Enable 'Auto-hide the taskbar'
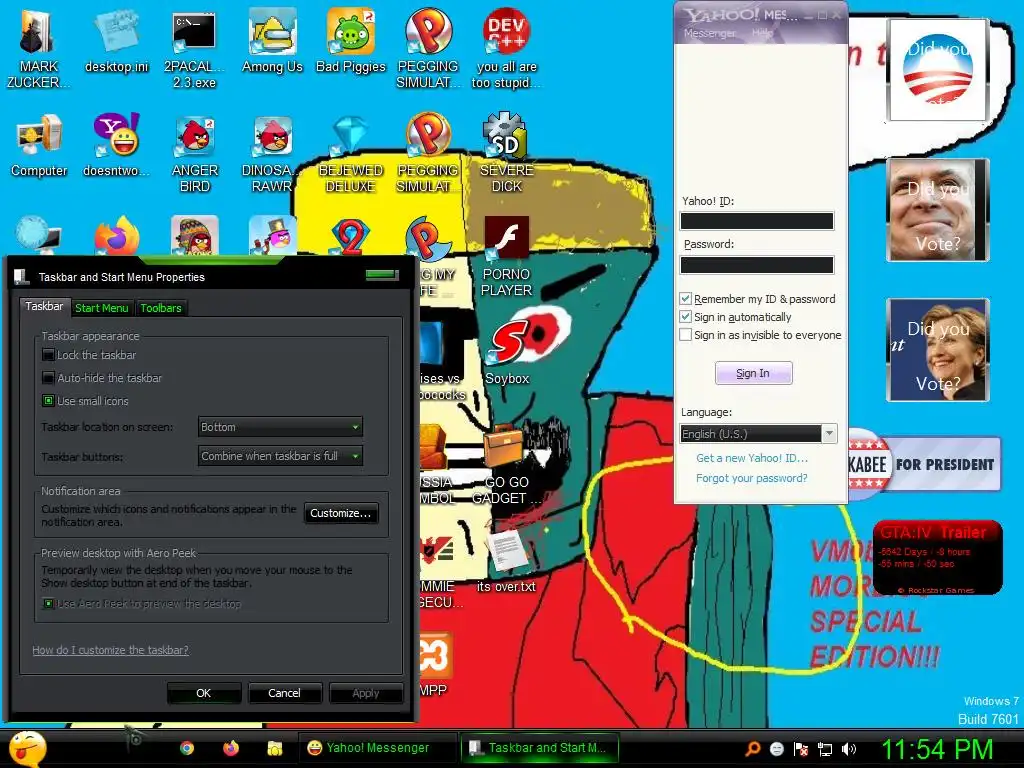The width and height of the screenshot is (1024, 768). pos(48,378)
